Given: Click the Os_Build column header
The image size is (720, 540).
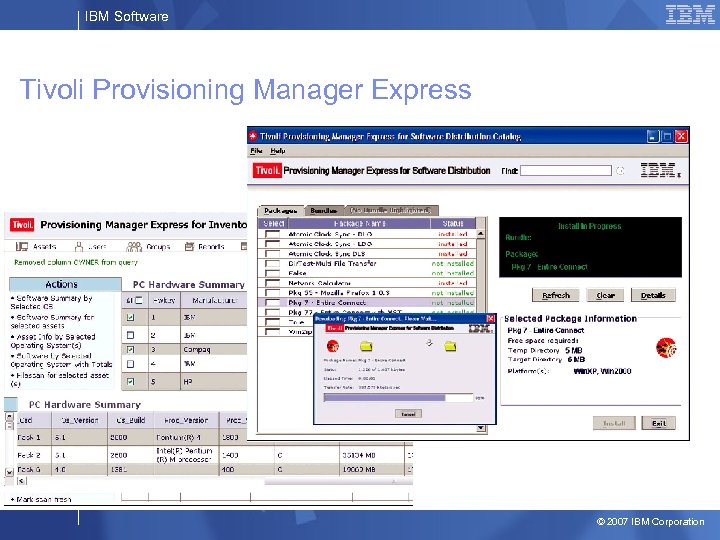Looking at the screenshot, I should coord(131,420).
